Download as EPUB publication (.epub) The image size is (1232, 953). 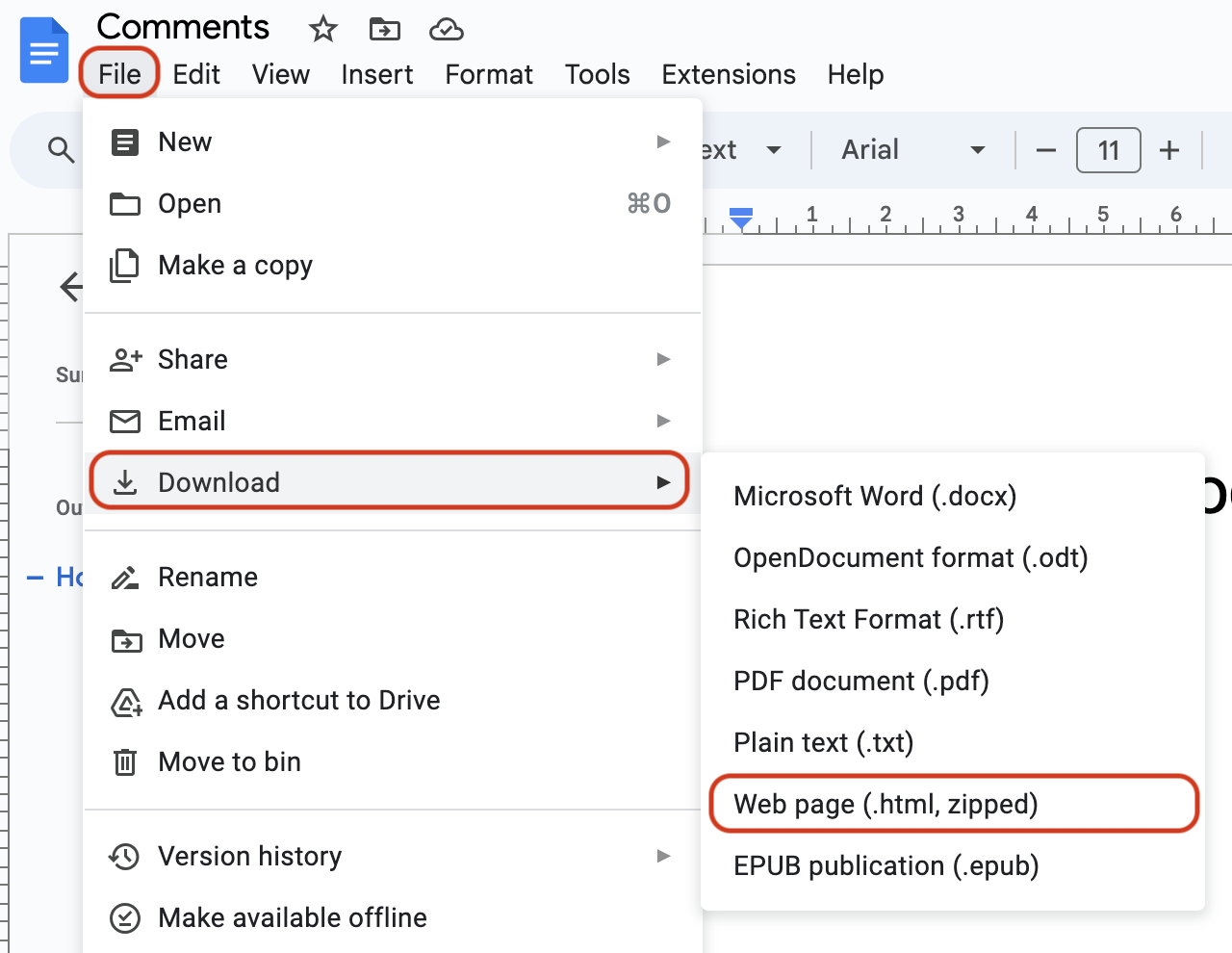953,866
